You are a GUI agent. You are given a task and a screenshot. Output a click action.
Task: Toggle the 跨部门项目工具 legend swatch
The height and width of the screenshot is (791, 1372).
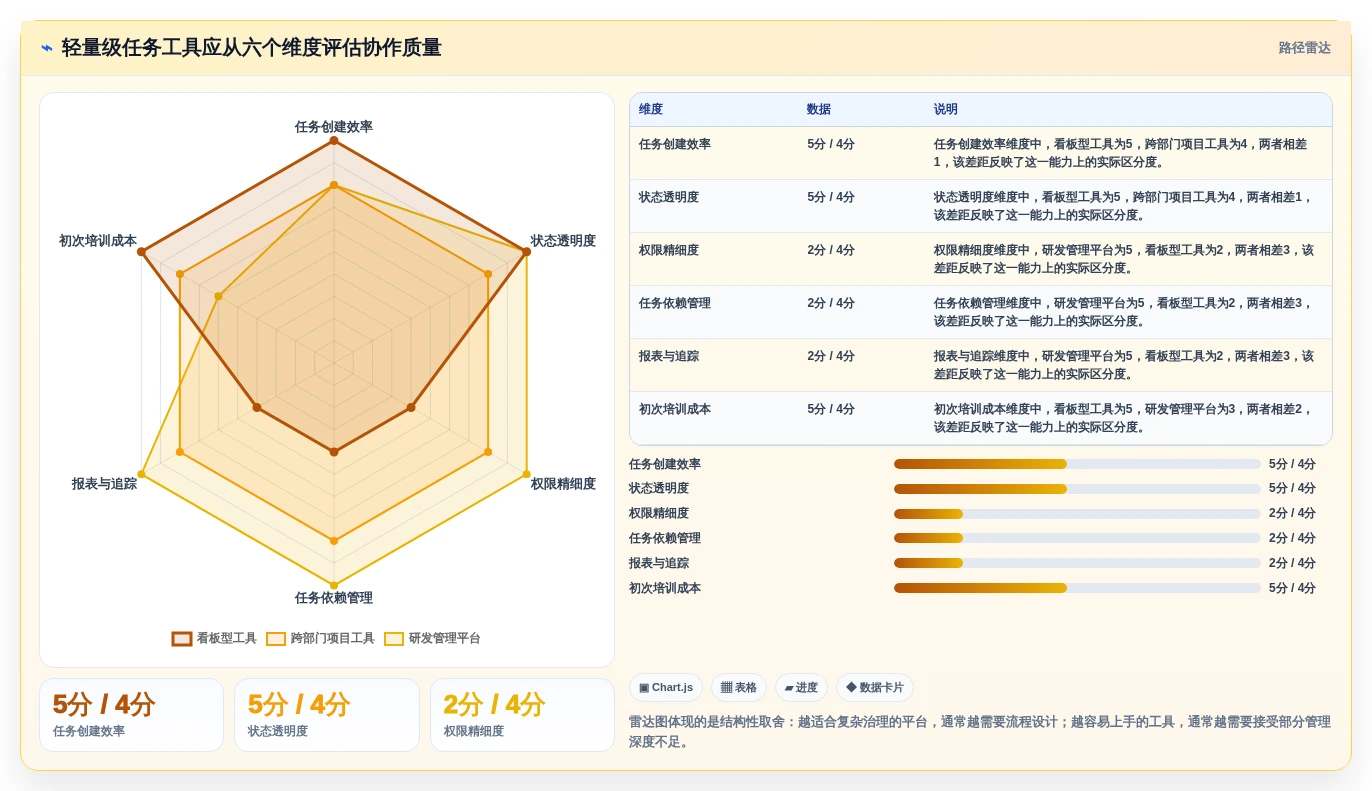pos(276,638)
